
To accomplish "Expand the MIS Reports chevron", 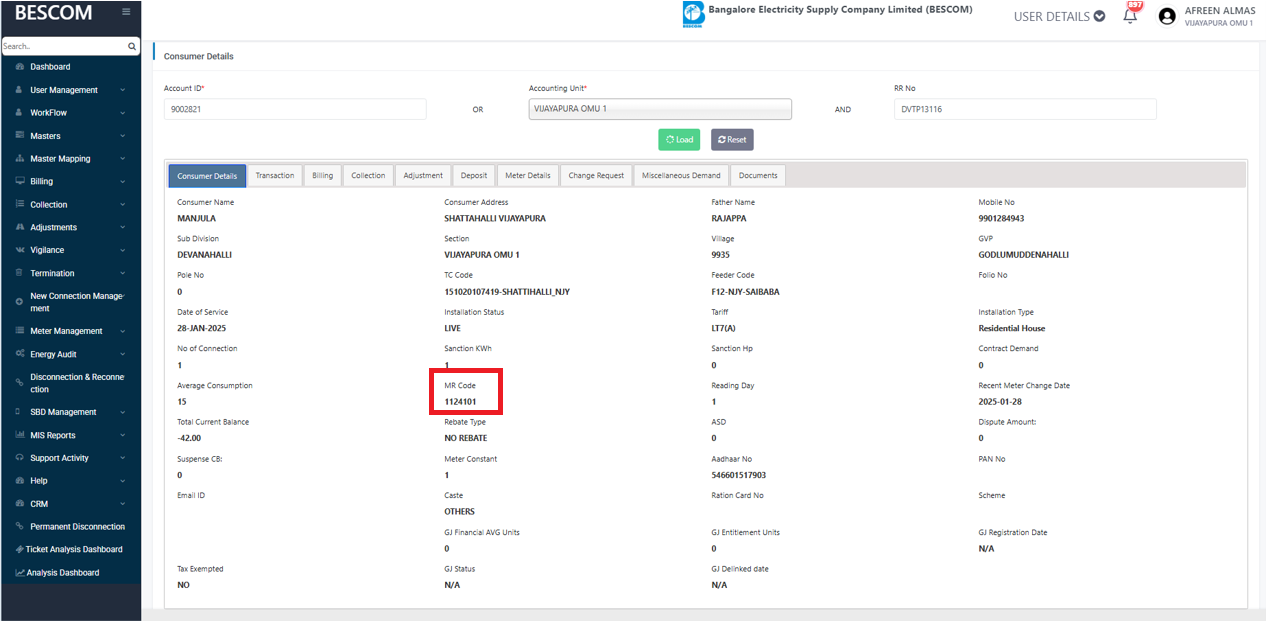I will pyautogui.click(x=122, y=435).
